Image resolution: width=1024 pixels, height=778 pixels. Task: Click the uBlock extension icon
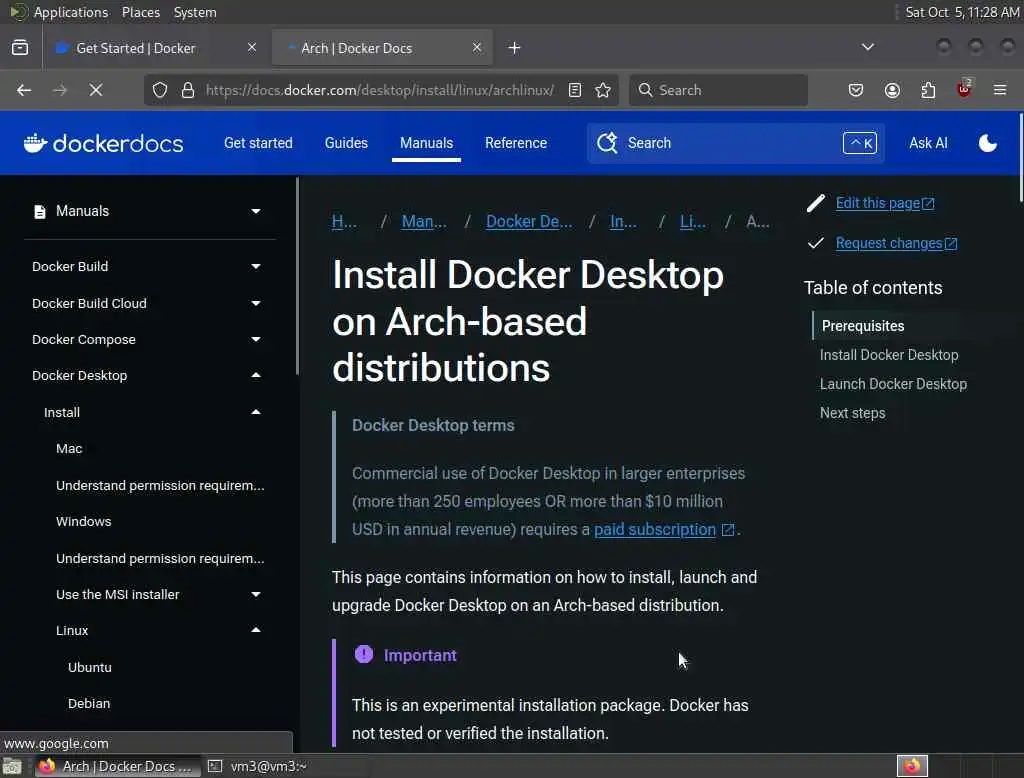point(964,89)
